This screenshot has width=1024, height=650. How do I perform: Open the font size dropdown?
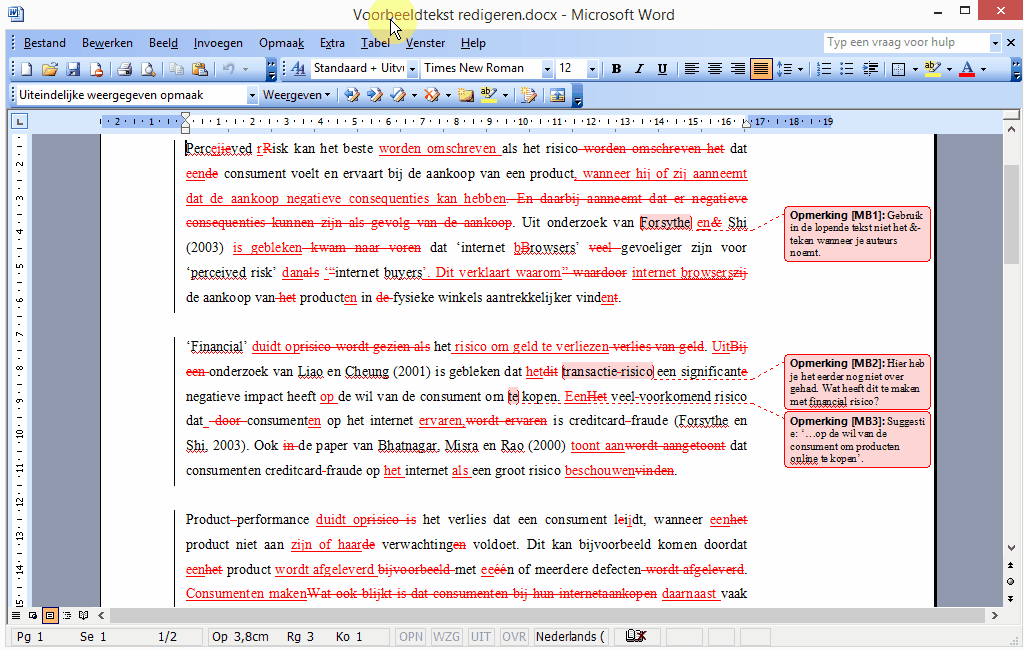pyautogui.click(x=592, y=69)
